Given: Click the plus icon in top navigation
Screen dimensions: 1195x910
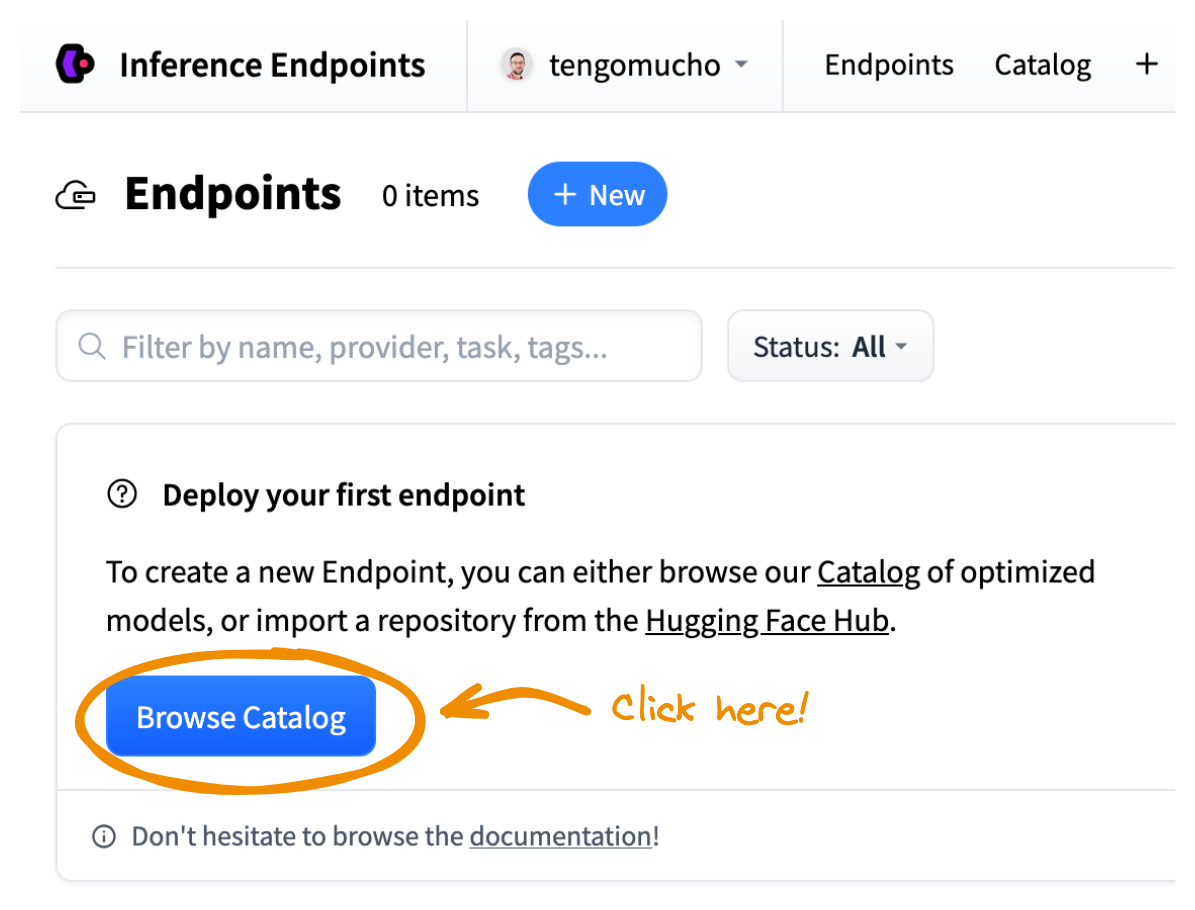Looking at the screenshot, I should 1146,63.
